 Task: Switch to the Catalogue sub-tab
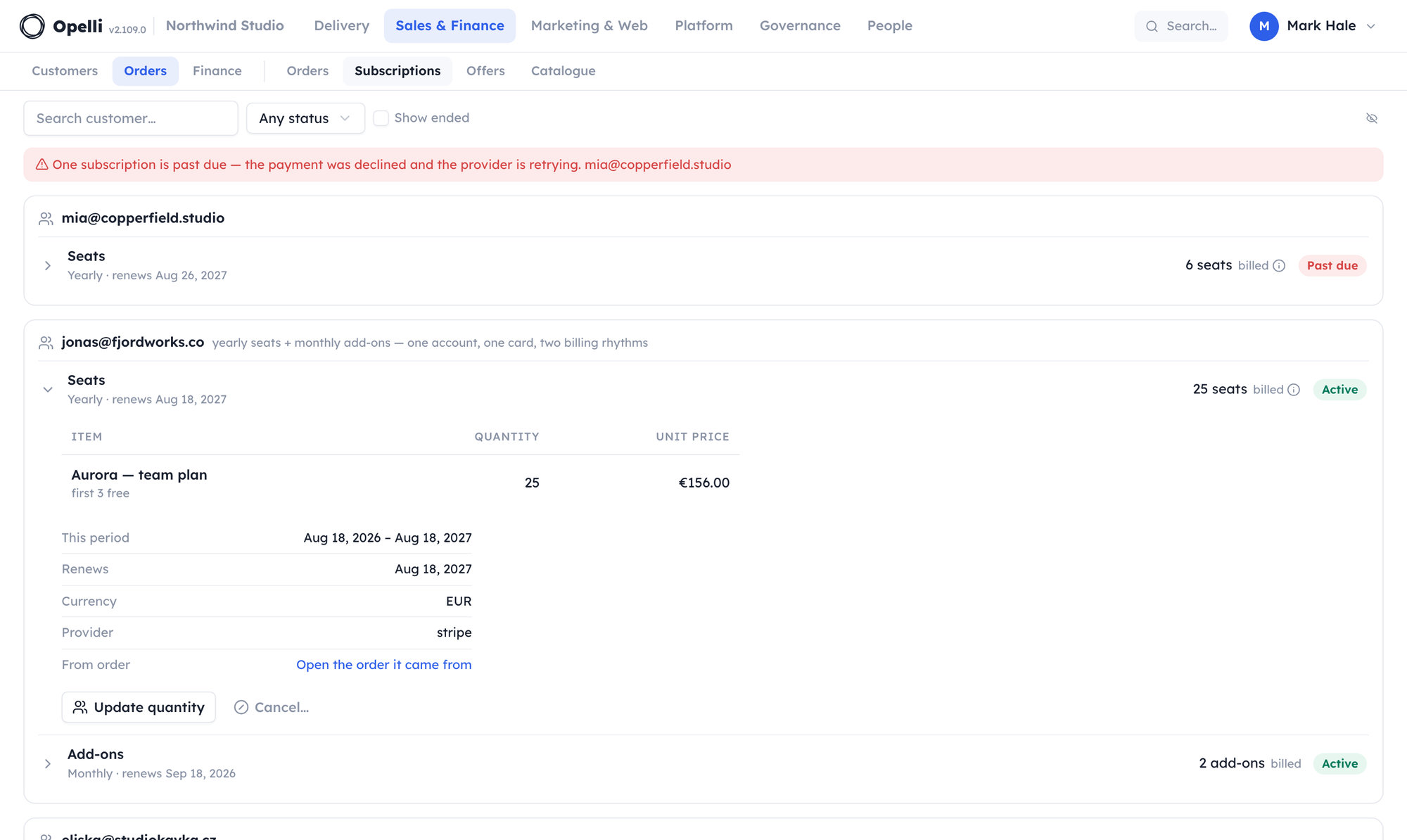click(563, 71)
